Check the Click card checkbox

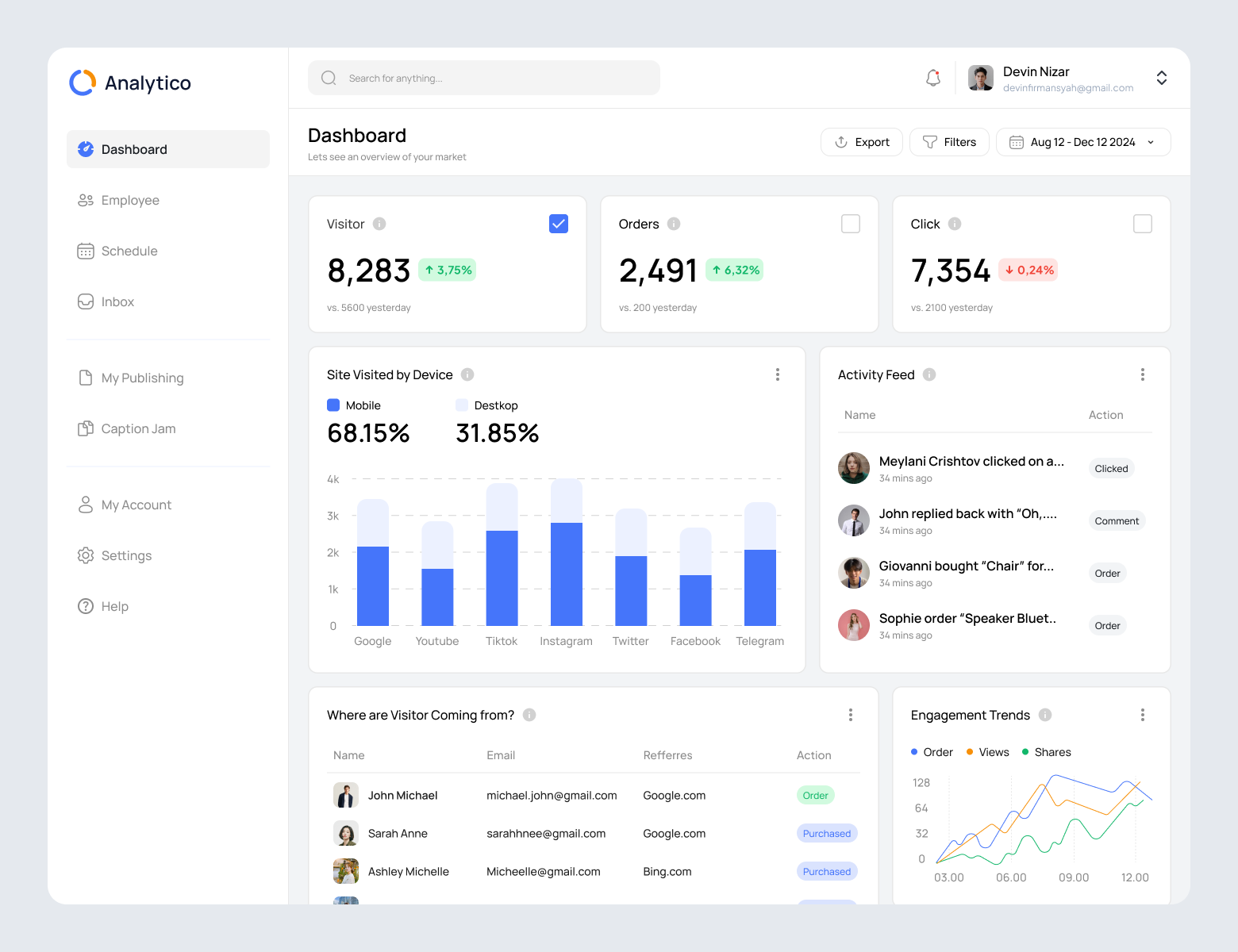[1143, 224]
